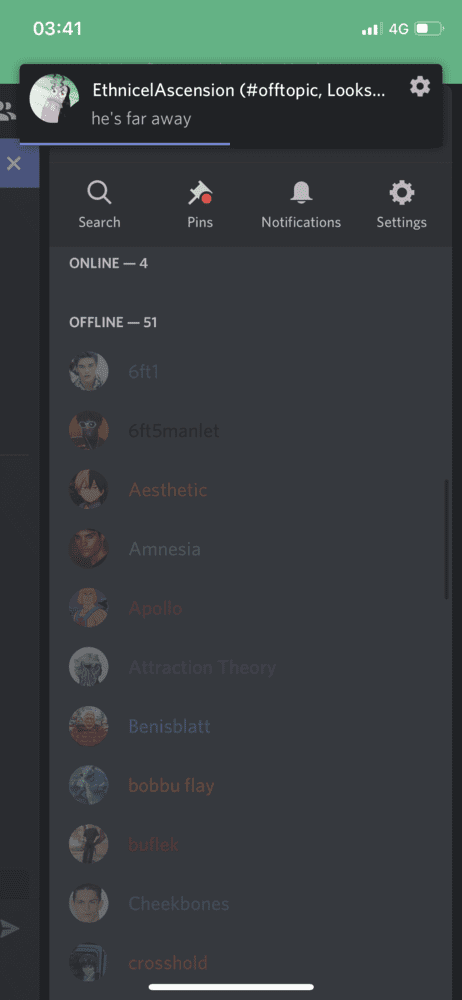Open the Search magnifier icon

tap(99, 193)
